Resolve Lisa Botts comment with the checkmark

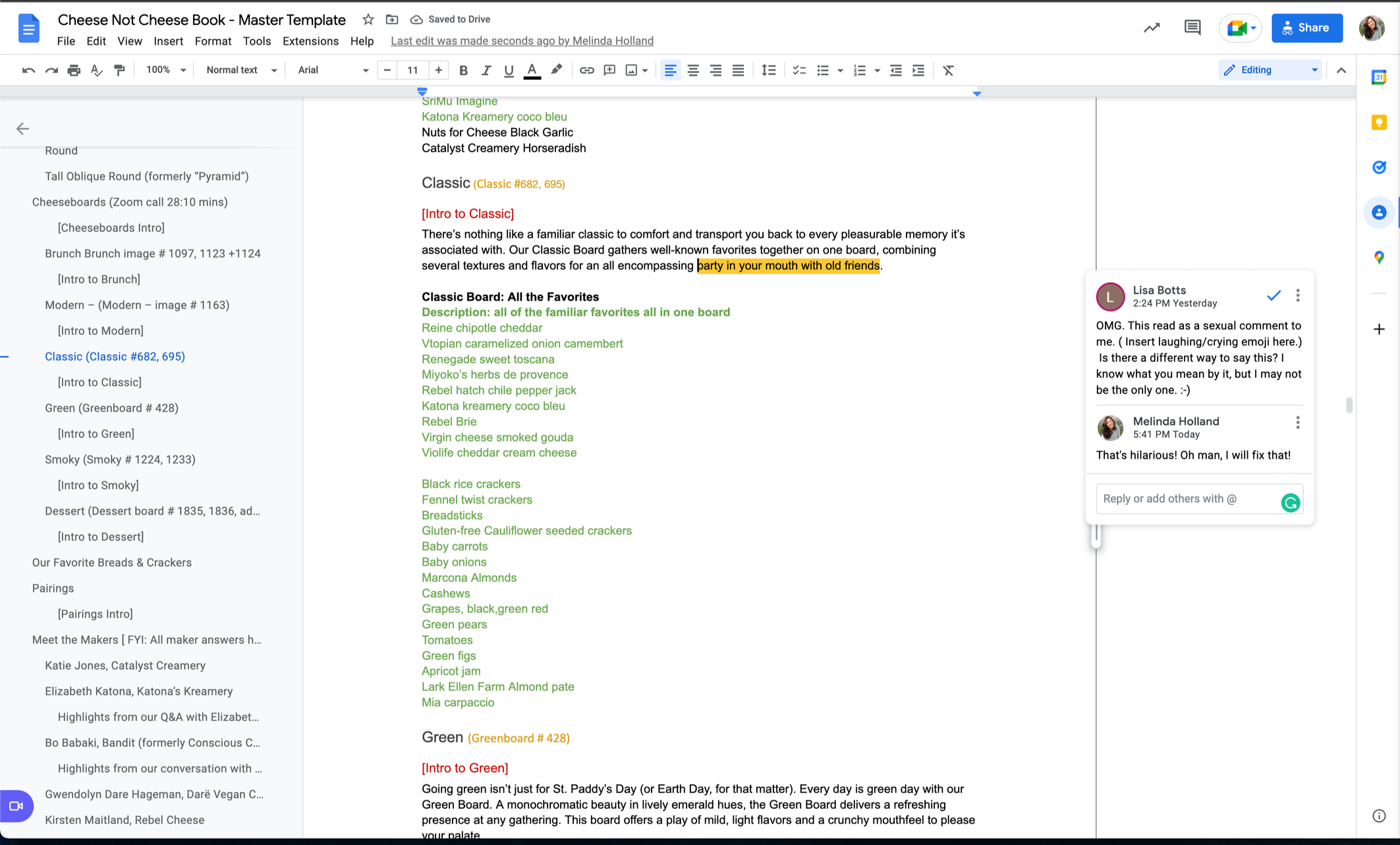(x=1274, y=296)
